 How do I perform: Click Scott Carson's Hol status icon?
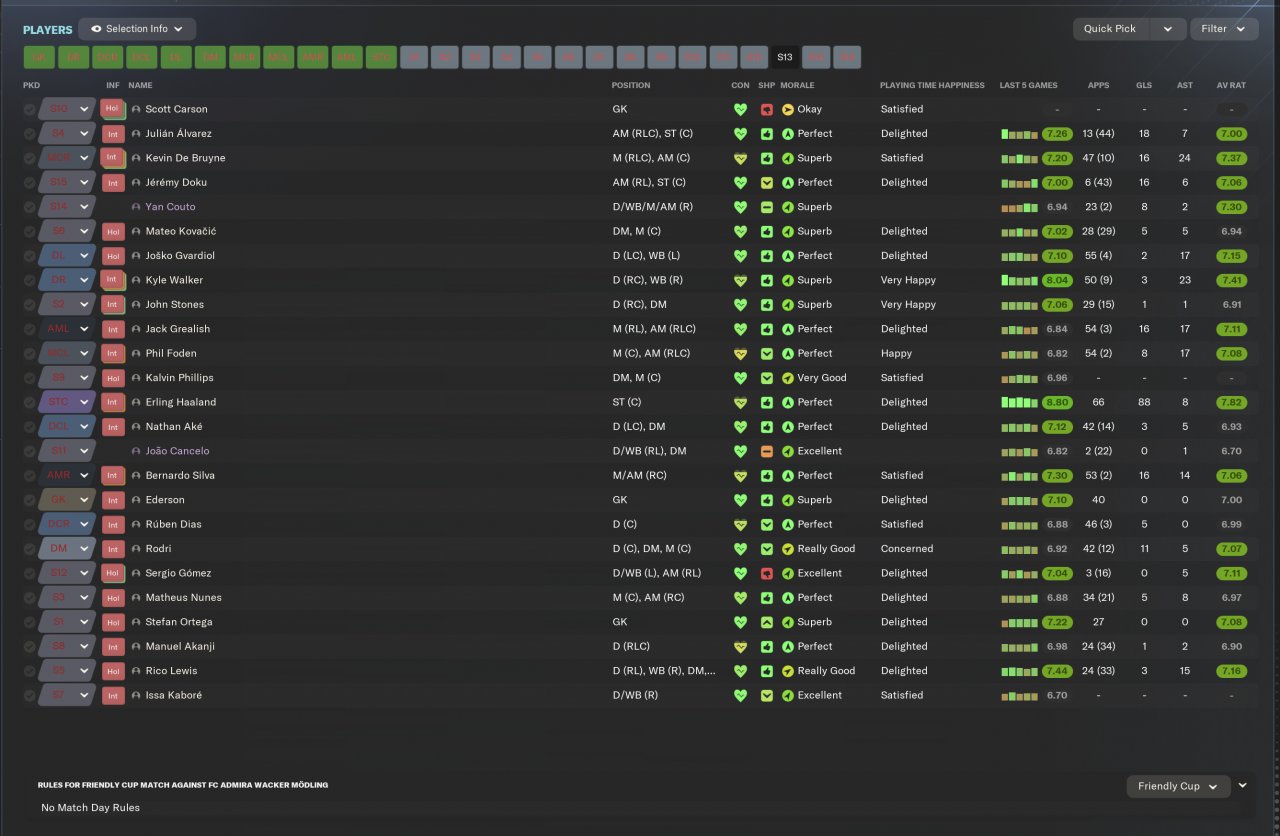pyautogui.click(x=113, y=109)
